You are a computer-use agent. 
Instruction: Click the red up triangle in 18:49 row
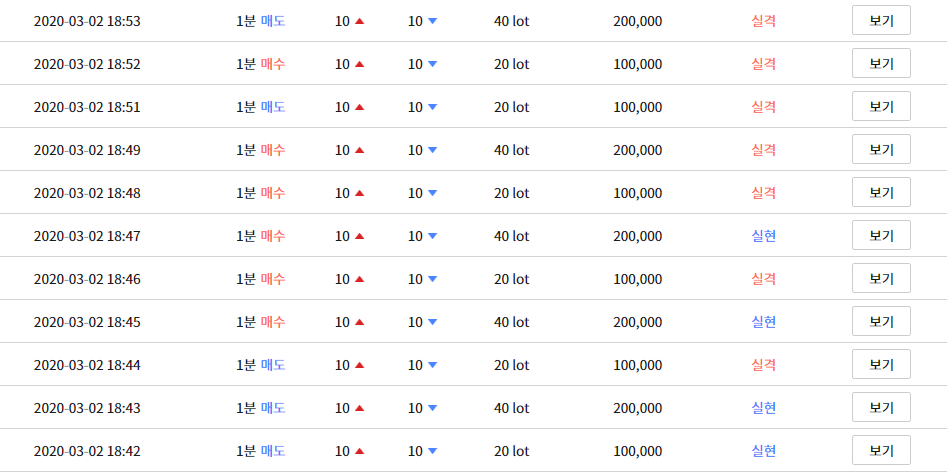coord(360,150)
